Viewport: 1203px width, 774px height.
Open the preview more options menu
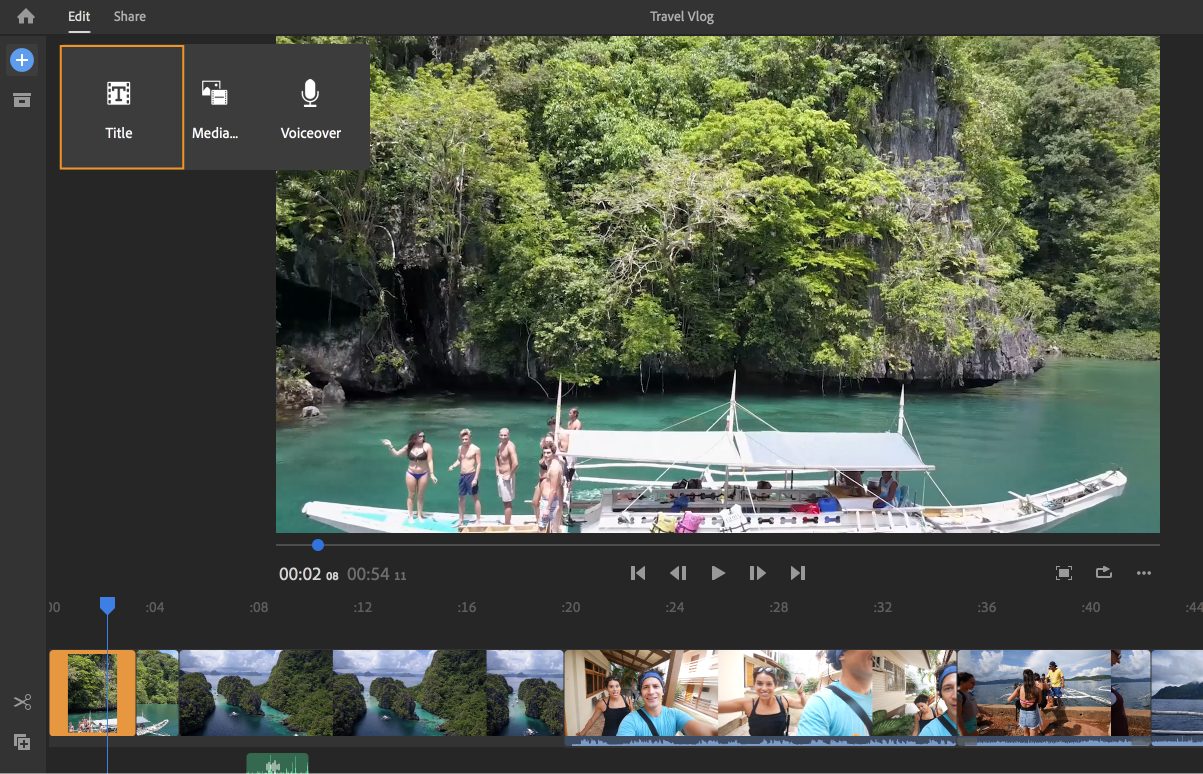coord(1144,573)
